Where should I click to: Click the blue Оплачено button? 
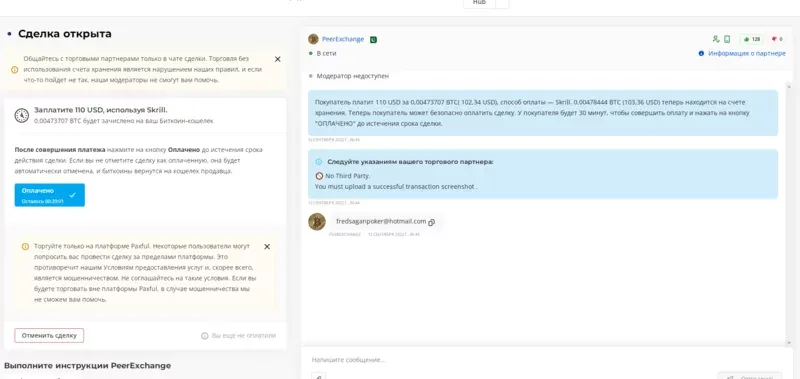coord(49,195)
